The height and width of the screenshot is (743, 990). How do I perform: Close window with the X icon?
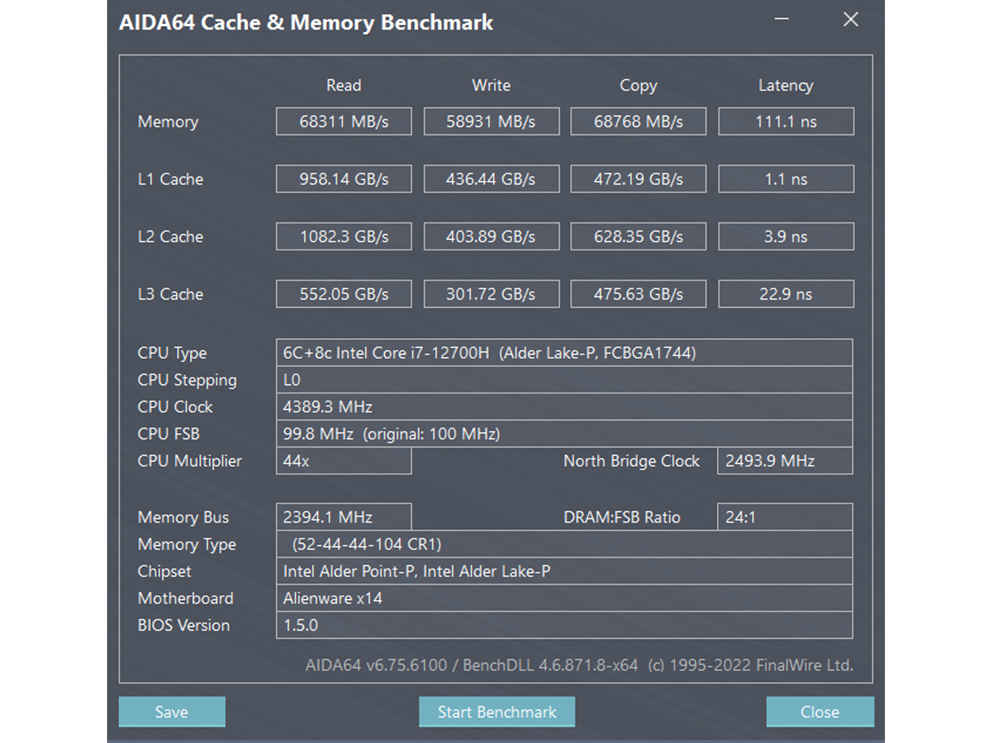click(x=850, y=20)
